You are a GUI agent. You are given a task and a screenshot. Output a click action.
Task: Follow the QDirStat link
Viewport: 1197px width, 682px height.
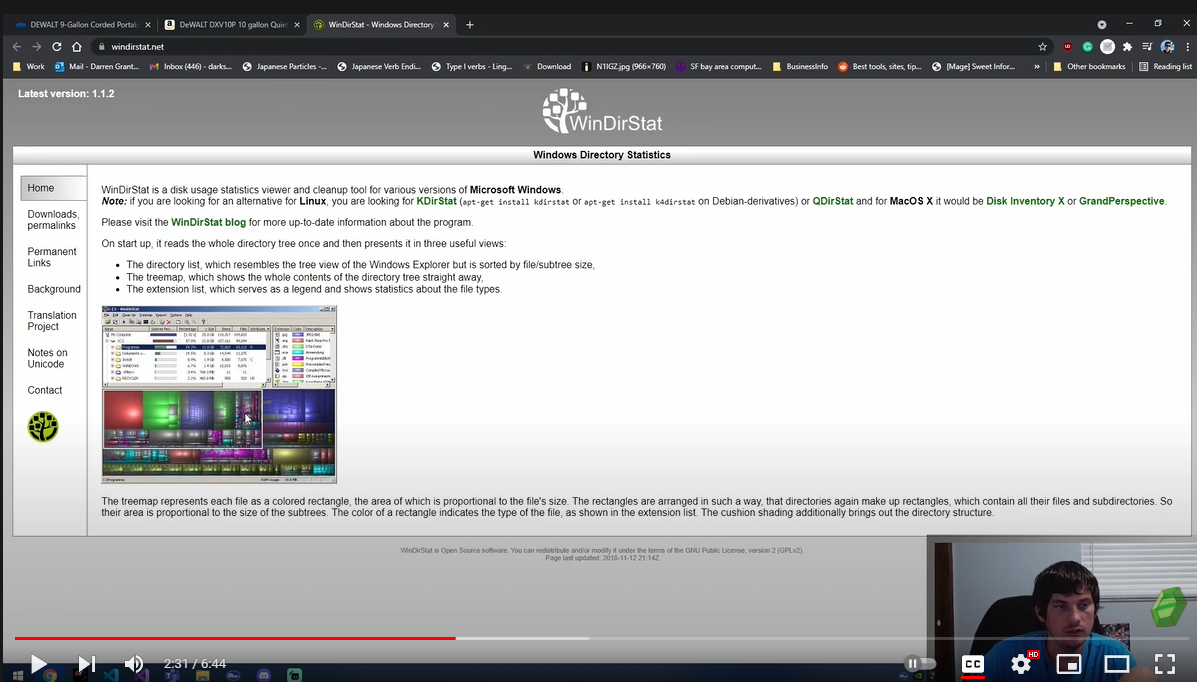click(832, 202)
